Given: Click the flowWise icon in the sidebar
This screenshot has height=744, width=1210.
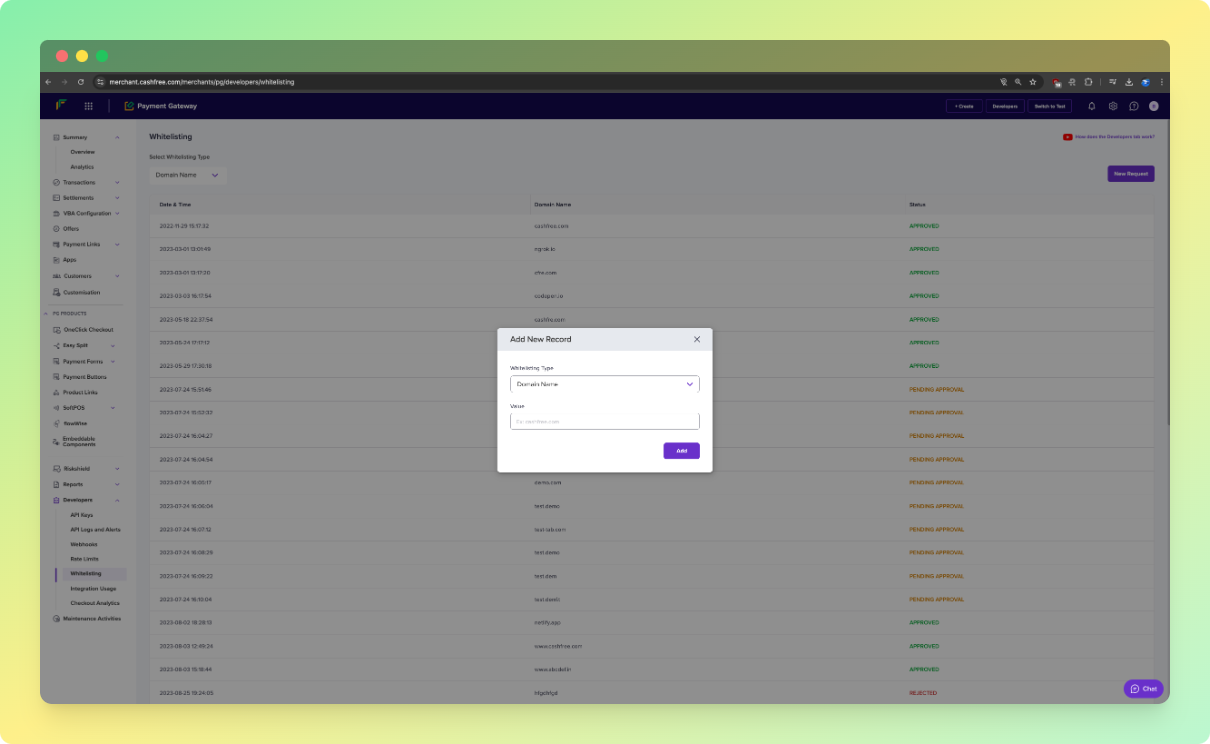Looking at the screenshot, I should pos(56,423).
